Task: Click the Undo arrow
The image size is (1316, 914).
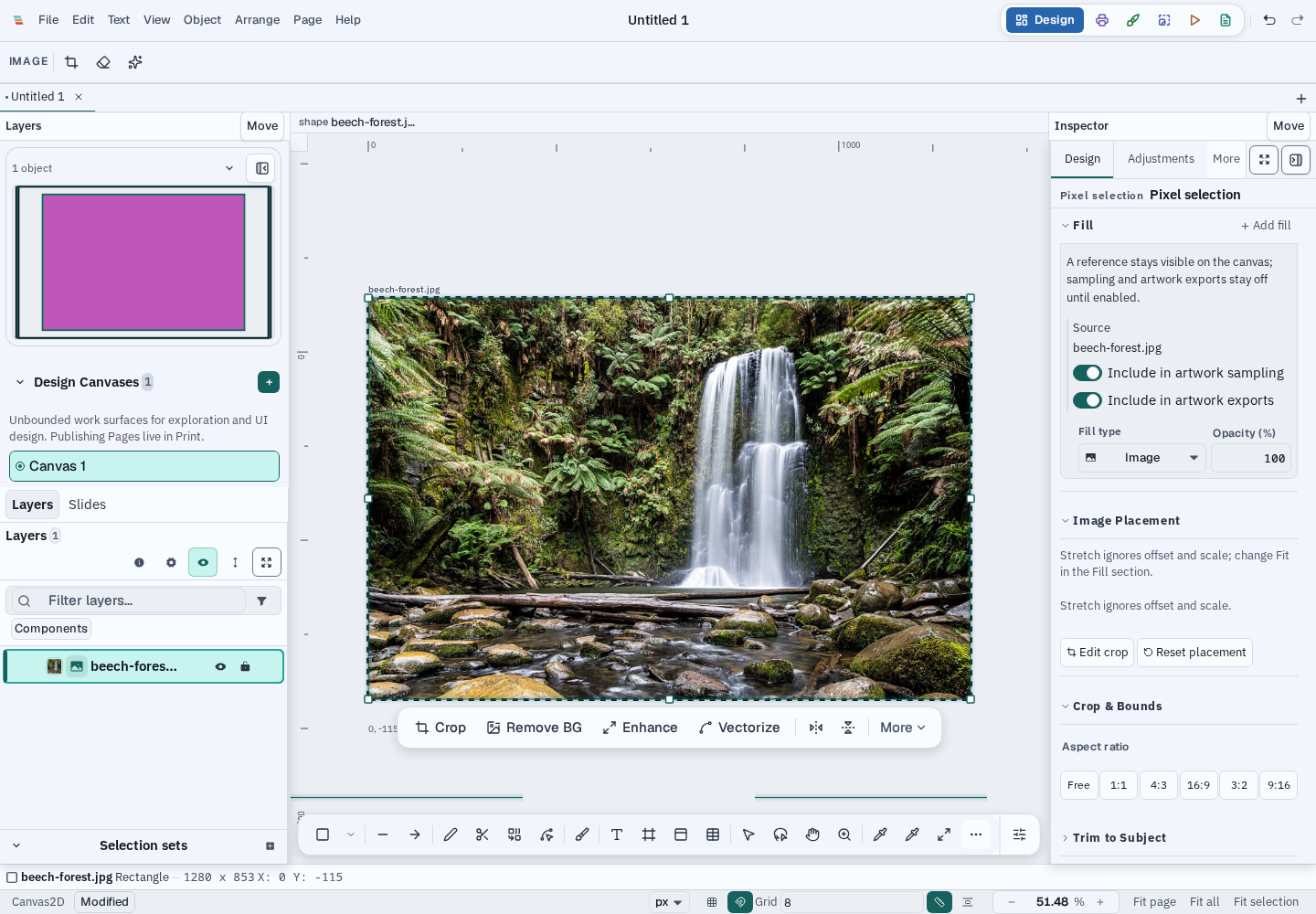Action: (1269, 20)
